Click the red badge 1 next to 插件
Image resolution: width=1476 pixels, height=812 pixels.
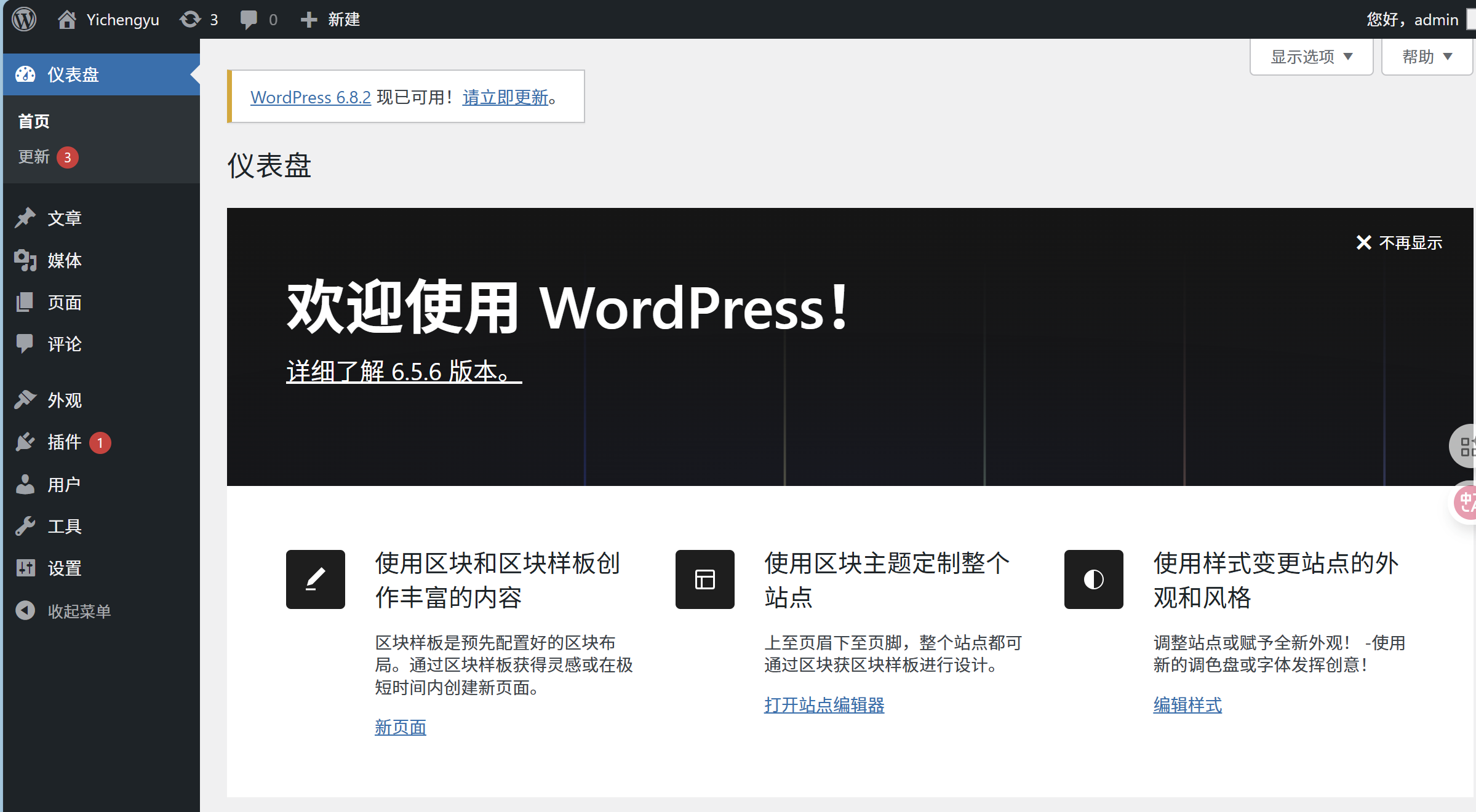100,442
